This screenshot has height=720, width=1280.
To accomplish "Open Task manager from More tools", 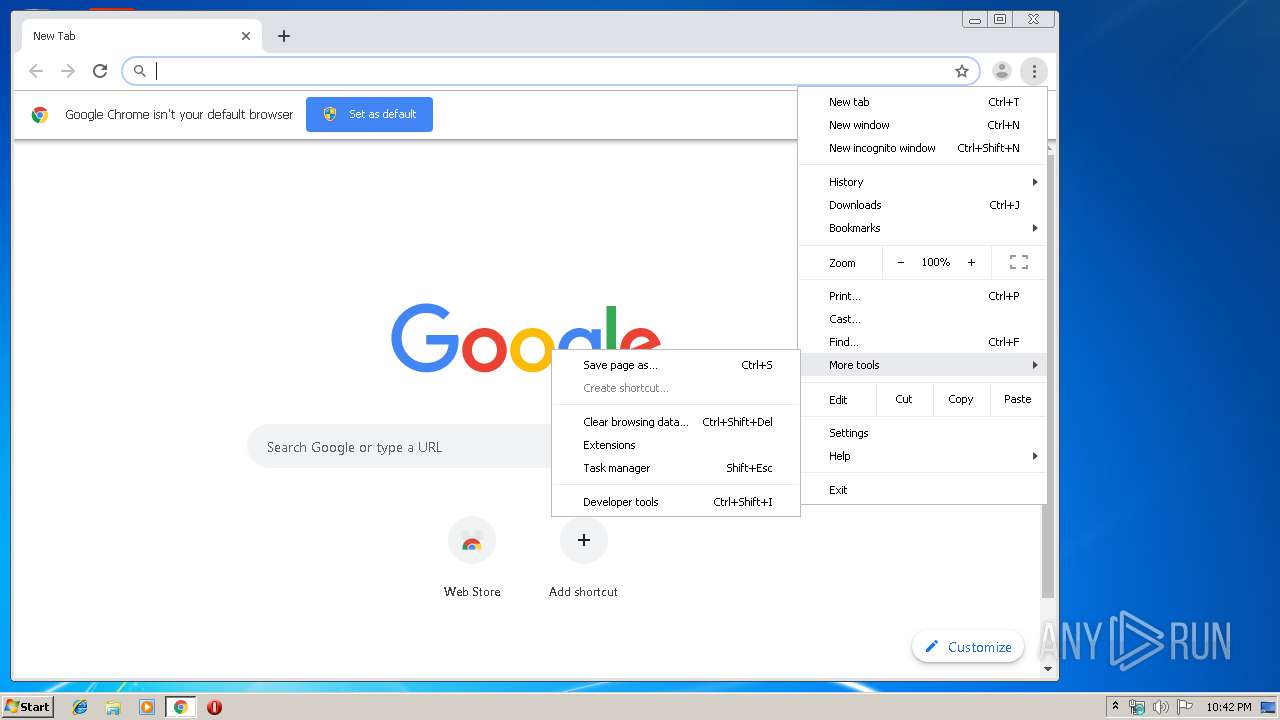I will (x=676, y=468).
